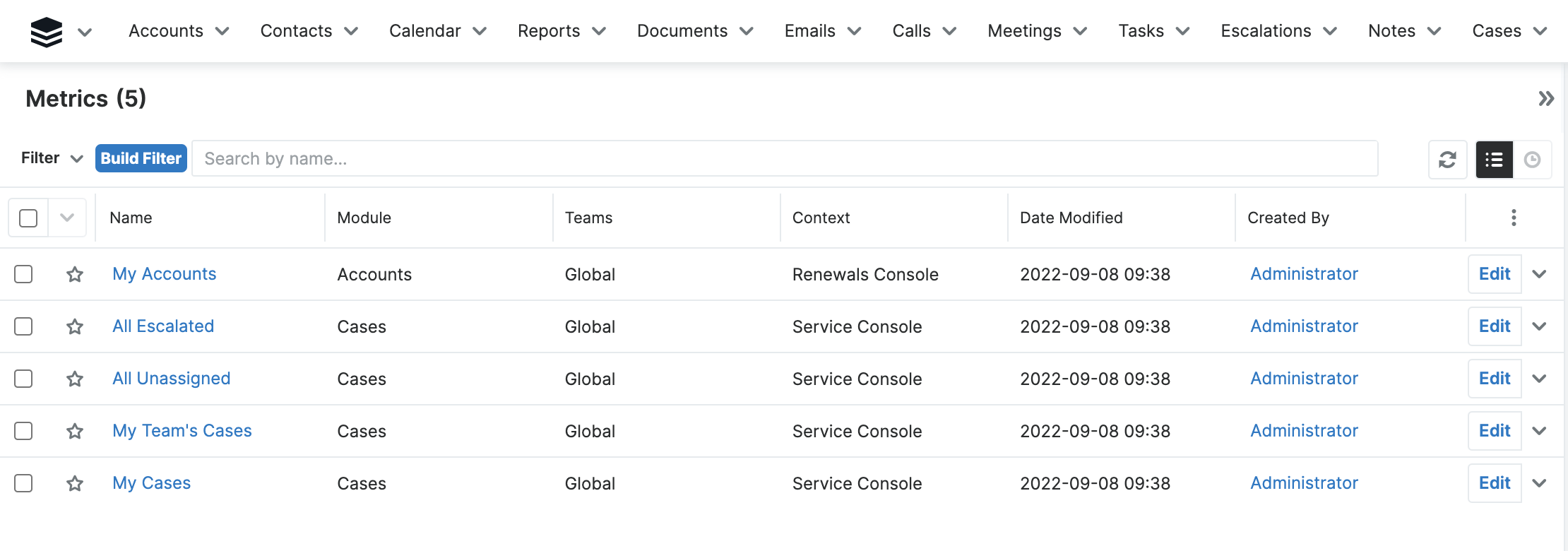Switch to list view icon
This screenshot has height=551, width=1568.
point(1494,160)
